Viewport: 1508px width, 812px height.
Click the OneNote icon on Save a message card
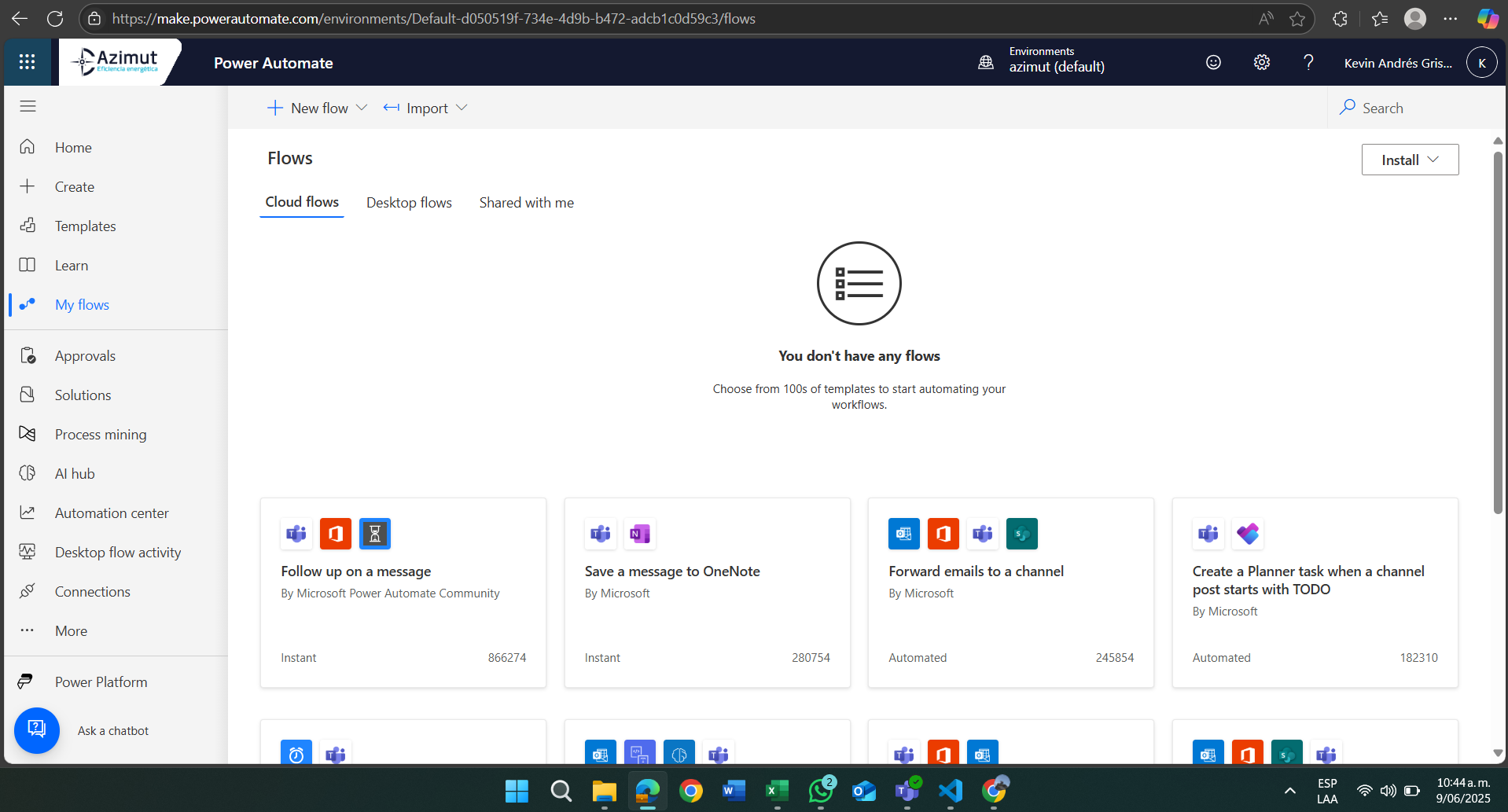point(640,534)
